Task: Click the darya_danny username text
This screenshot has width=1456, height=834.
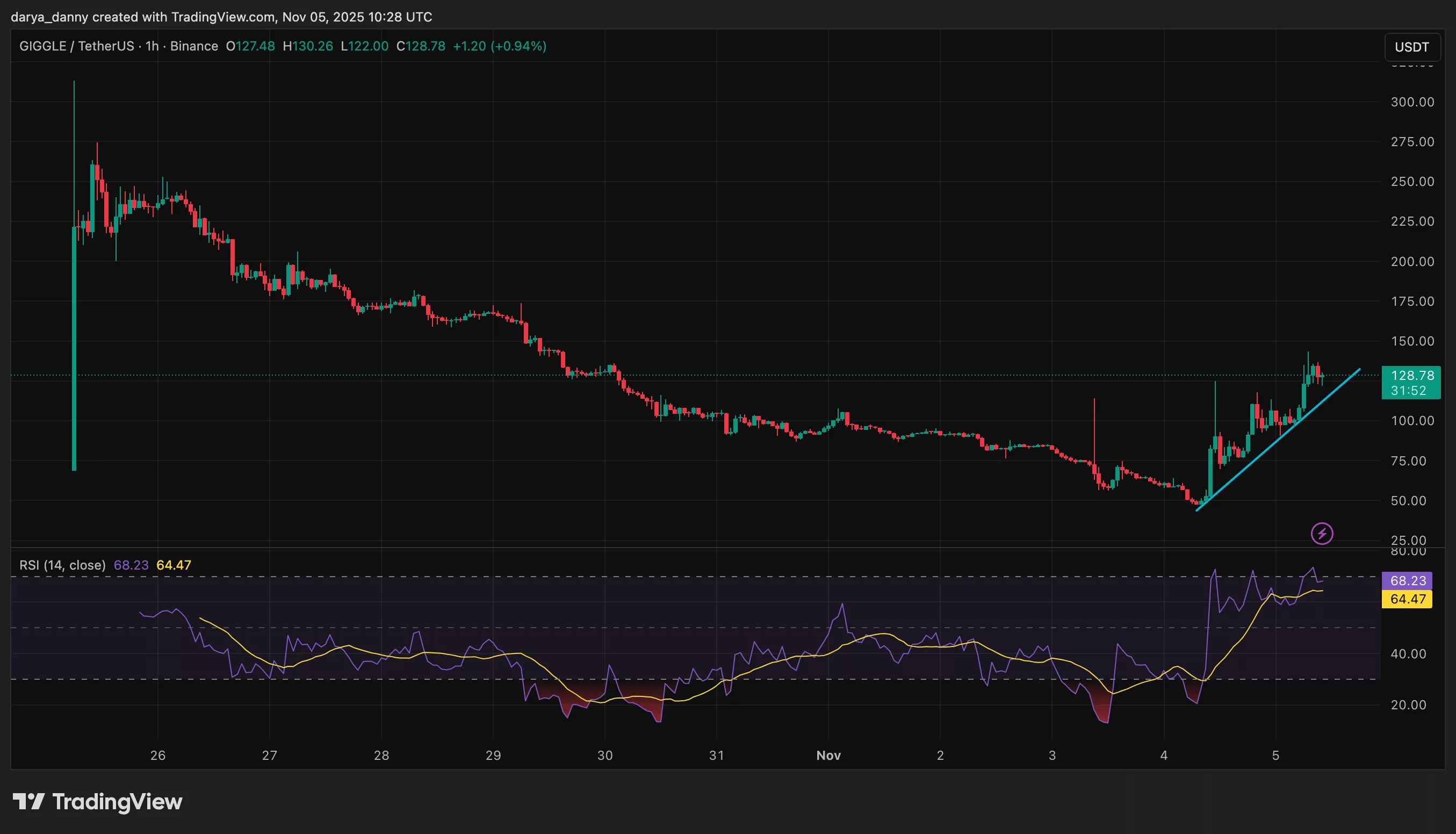Action: point(48,17)
